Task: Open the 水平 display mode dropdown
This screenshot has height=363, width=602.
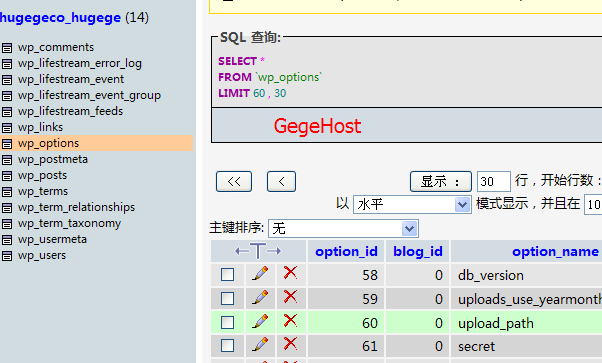Action: [x=412, y=204]
